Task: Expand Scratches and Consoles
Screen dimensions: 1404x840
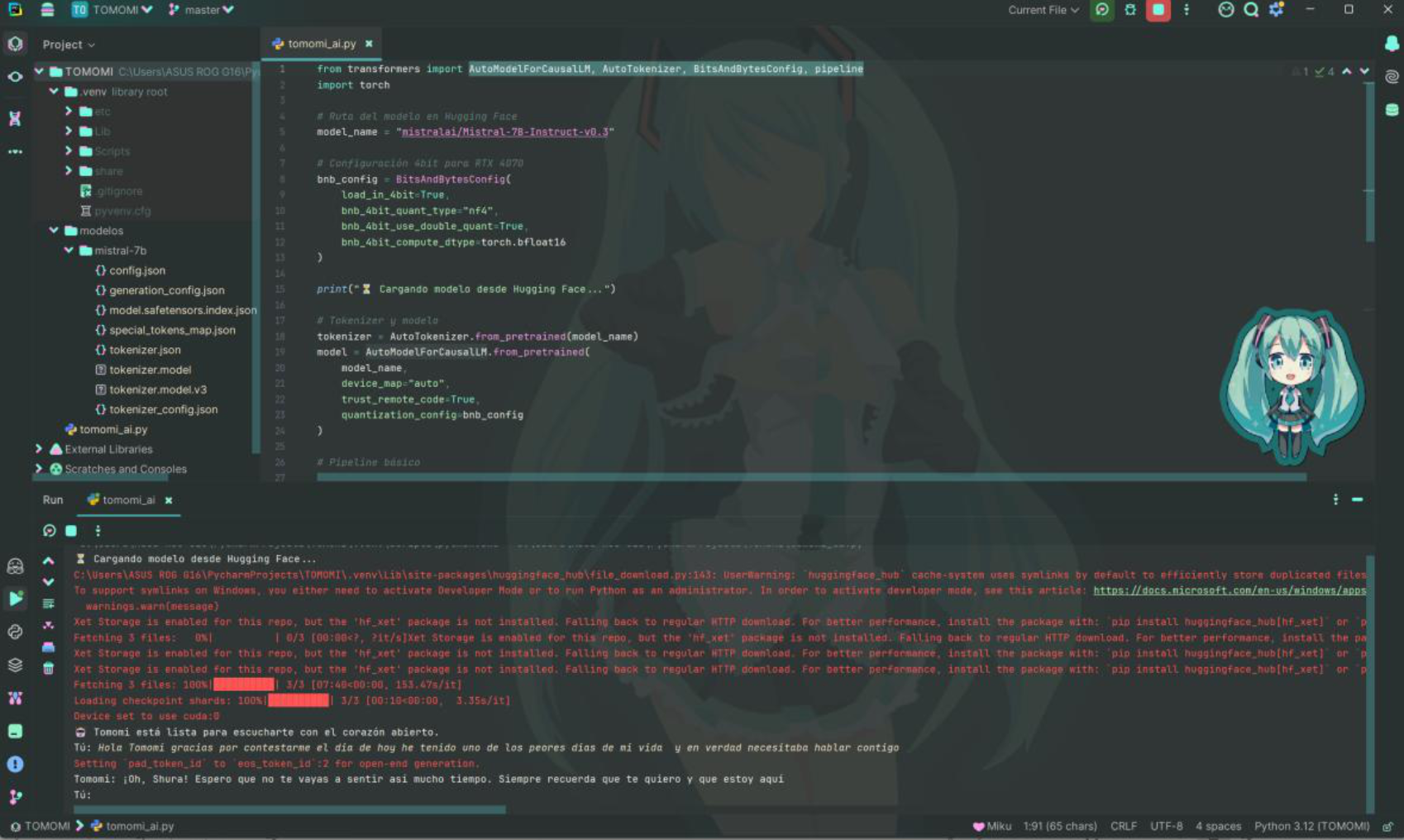Action: tap(39, 469)
